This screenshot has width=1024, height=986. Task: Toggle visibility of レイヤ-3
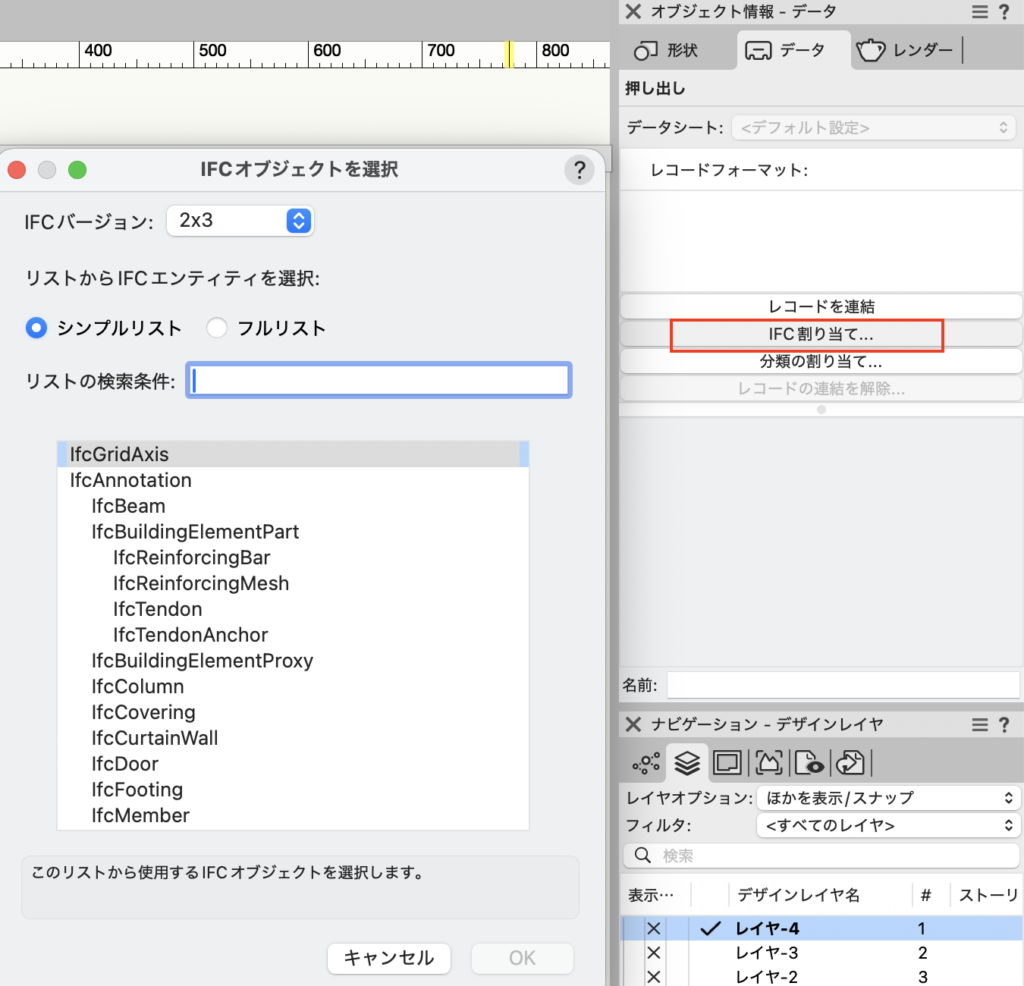tap(654, 953)
